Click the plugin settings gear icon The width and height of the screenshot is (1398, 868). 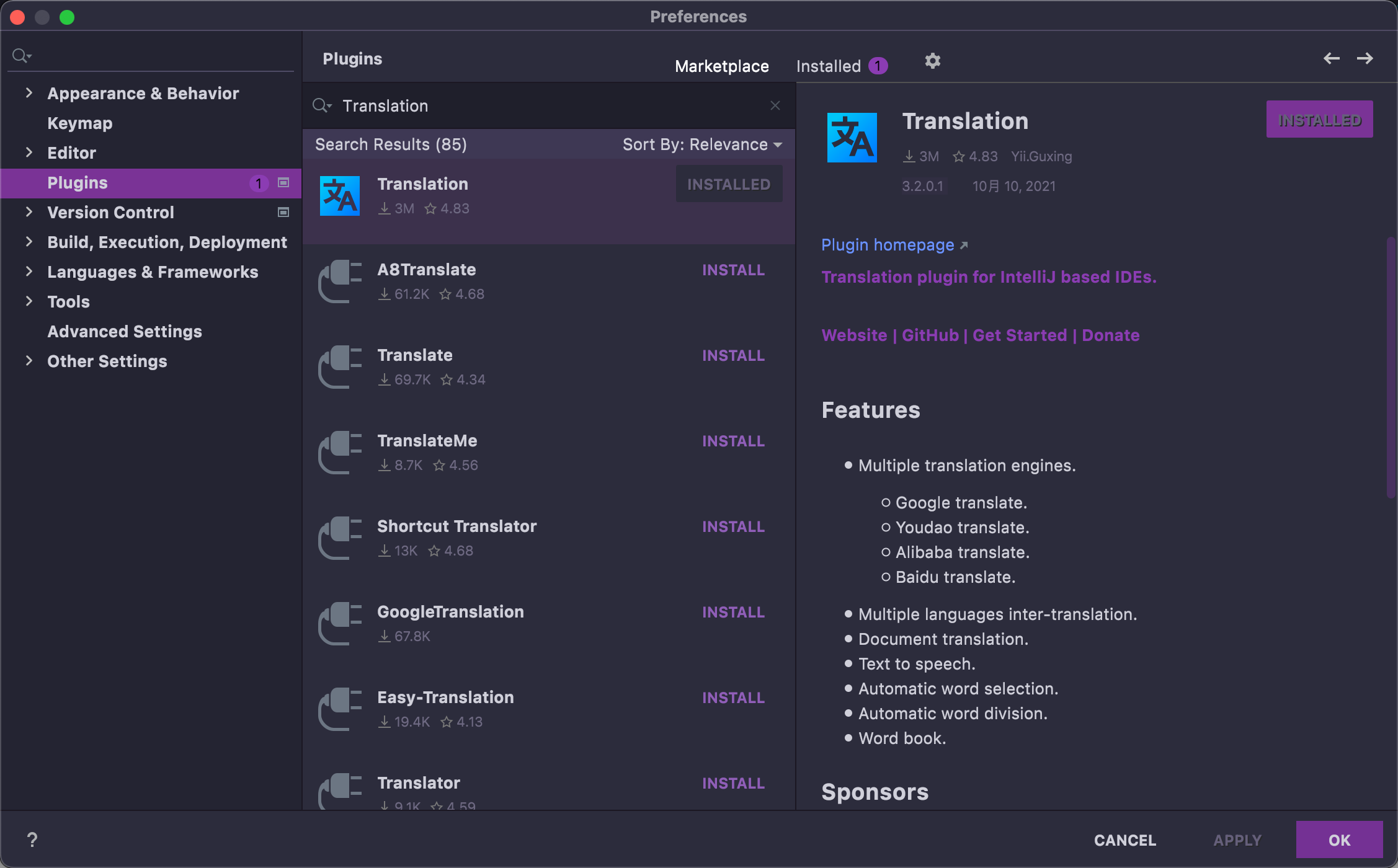[x=932, y=61]
